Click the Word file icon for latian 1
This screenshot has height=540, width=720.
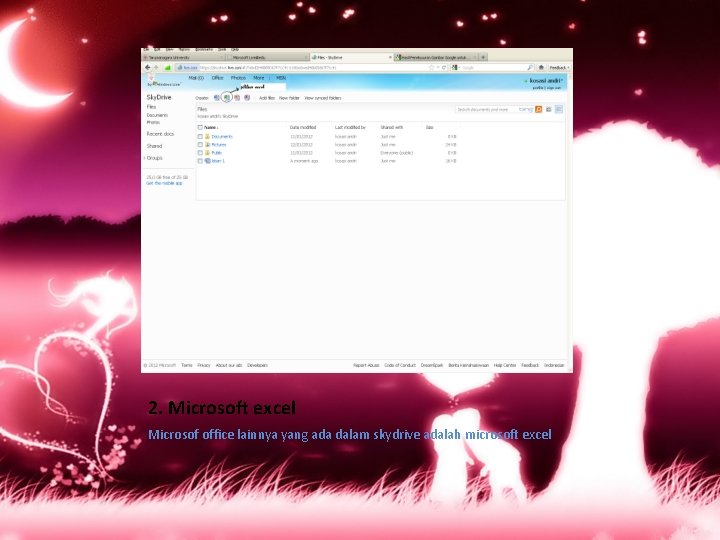coord(208,161)
